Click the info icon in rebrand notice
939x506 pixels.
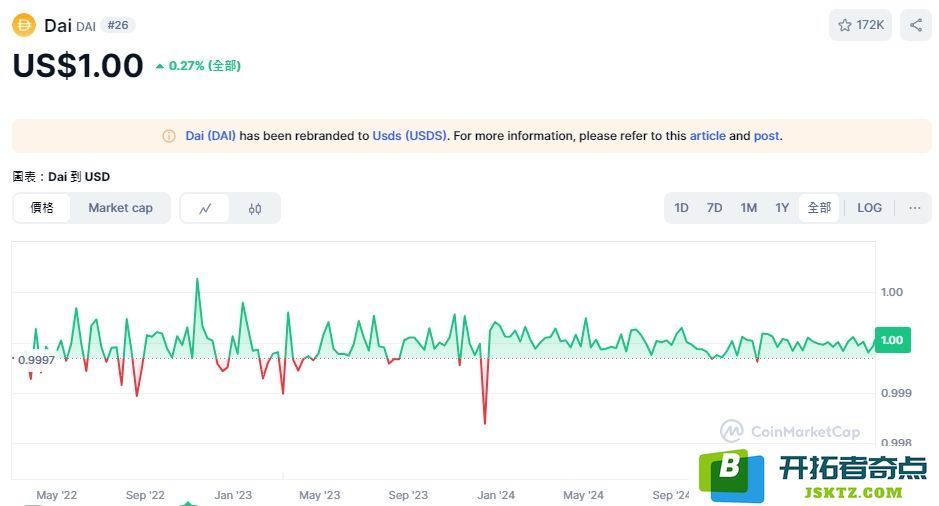coord(169,136)
